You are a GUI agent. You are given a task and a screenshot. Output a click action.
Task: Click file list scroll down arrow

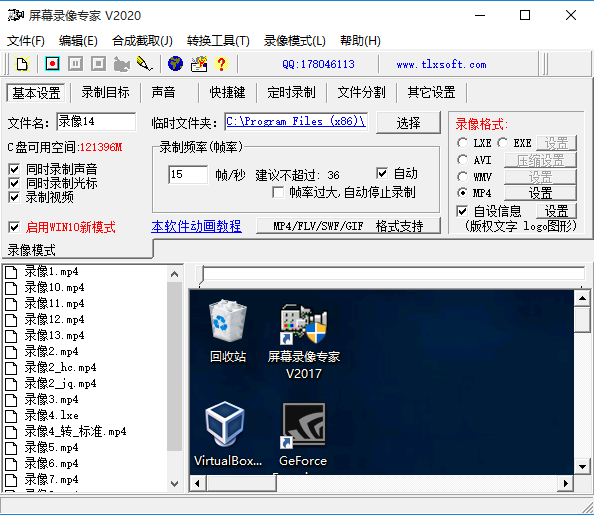[x=174, y=484]
